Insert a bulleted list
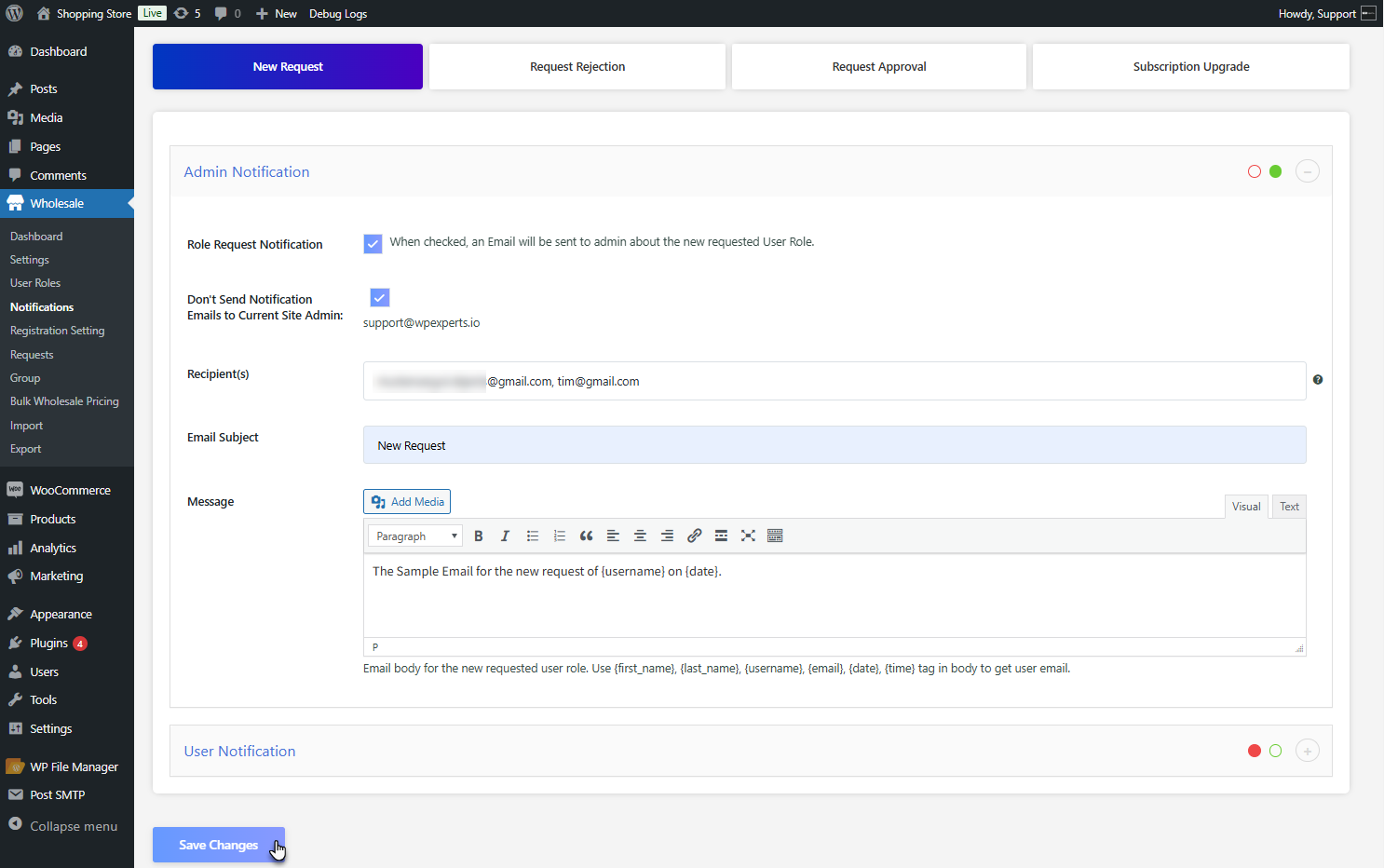This screenshot has height=868, width=1384. [533, 536]
